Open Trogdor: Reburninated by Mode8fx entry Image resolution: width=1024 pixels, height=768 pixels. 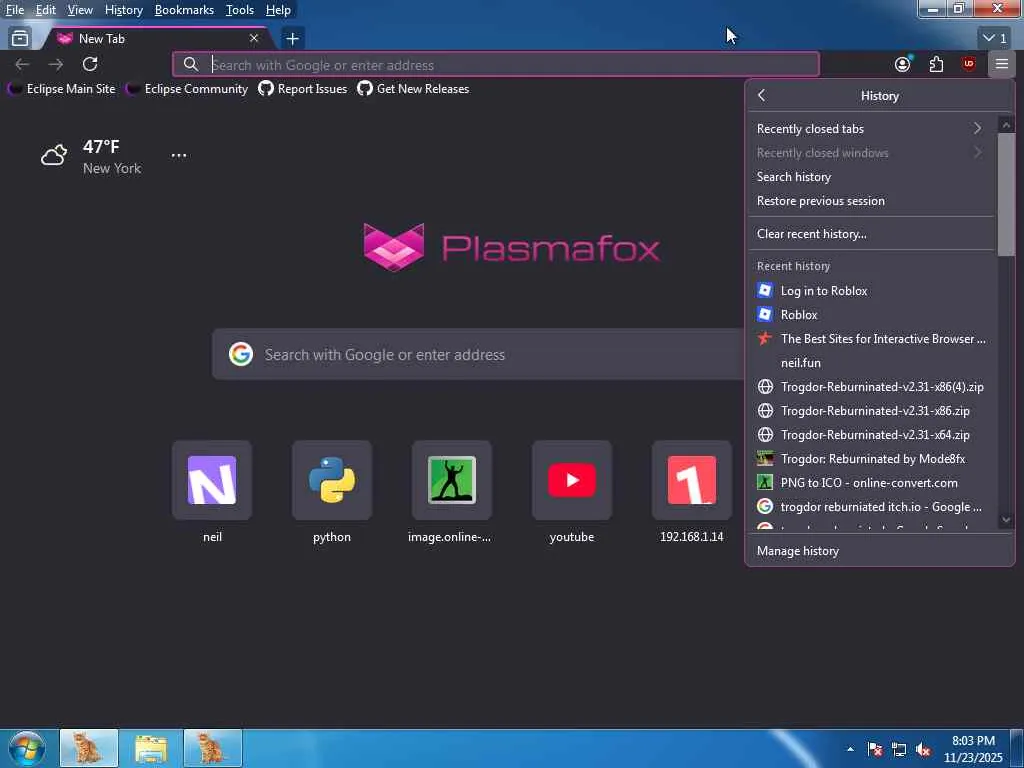[870, 459]
